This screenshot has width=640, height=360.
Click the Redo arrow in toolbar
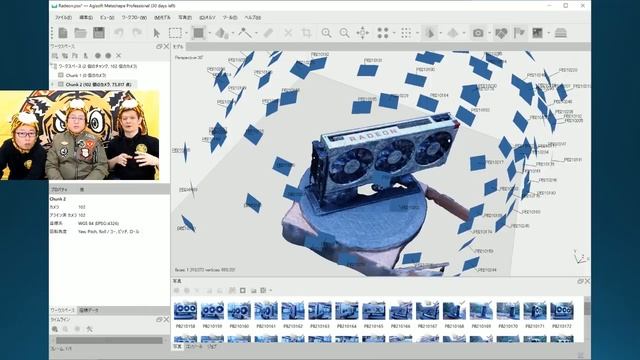pyautogui.click(x=137, y=33)
